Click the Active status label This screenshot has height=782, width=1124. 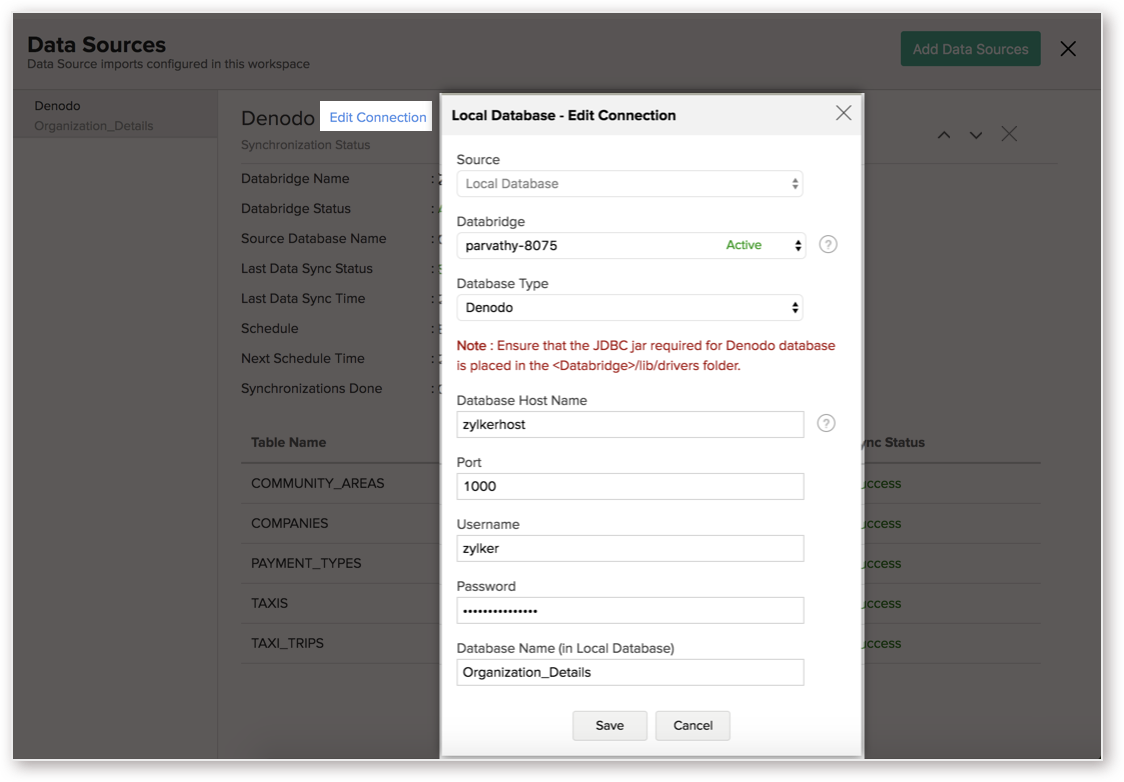click(x=743, y=245)
